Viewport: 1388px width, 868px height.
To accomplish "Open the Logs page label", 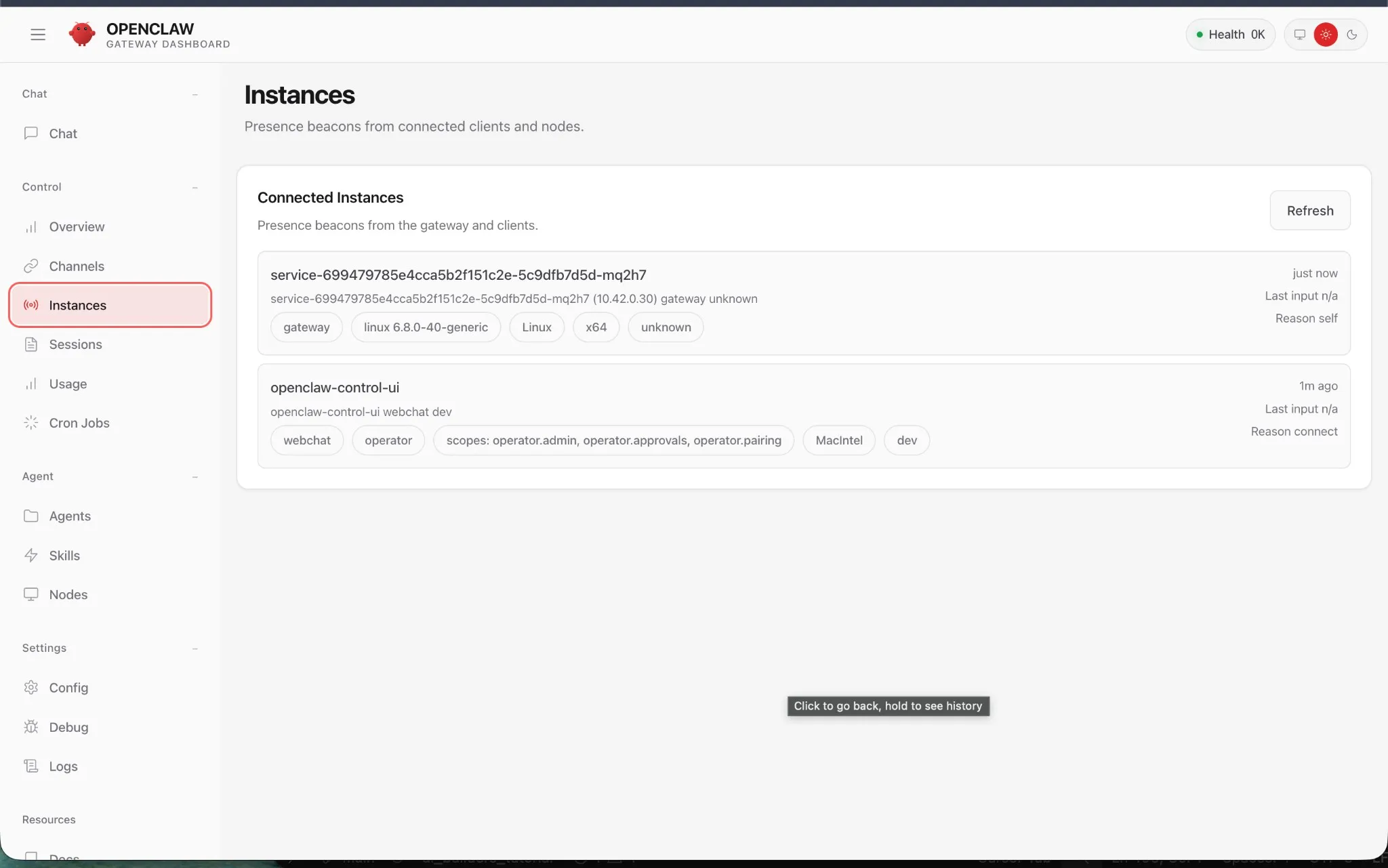I will pos(63,766).
